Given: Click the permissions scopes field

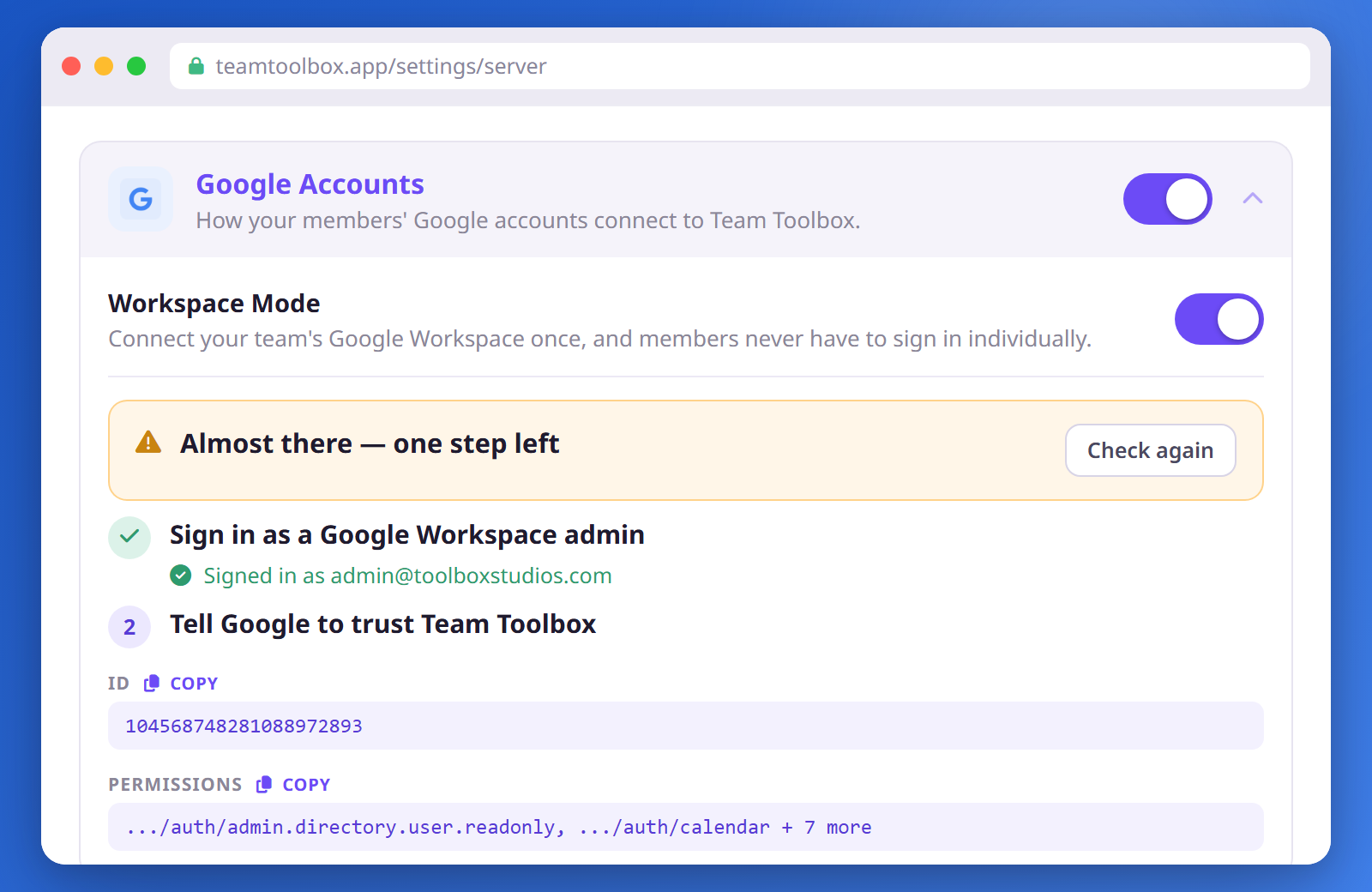Looking at the screenshot, I should click(x=686, y=827).
